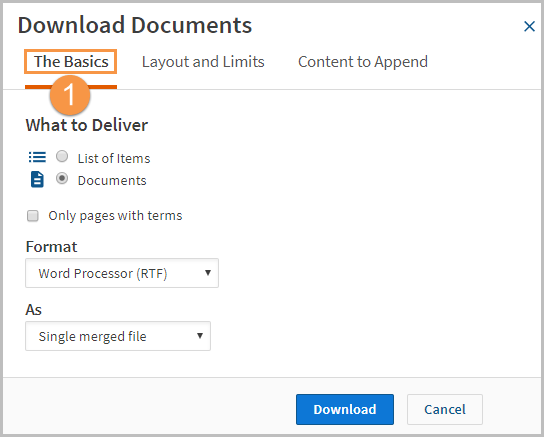This screenshot has width=544, height=437.
Task: Open the Format dropdown showing Word Processor (RTF)
Action: (x=122, y=273)
